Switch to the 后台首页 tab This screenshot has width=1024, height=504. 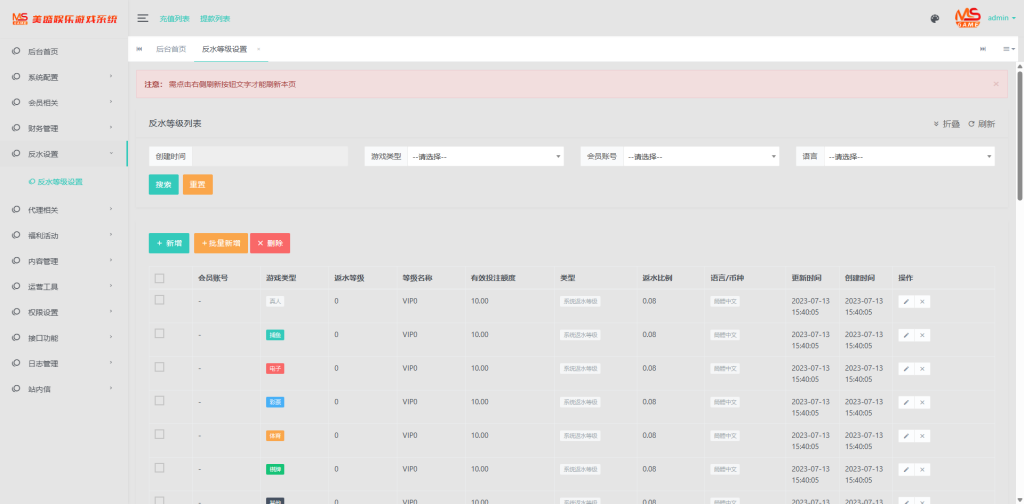click(x=171, y=49)
